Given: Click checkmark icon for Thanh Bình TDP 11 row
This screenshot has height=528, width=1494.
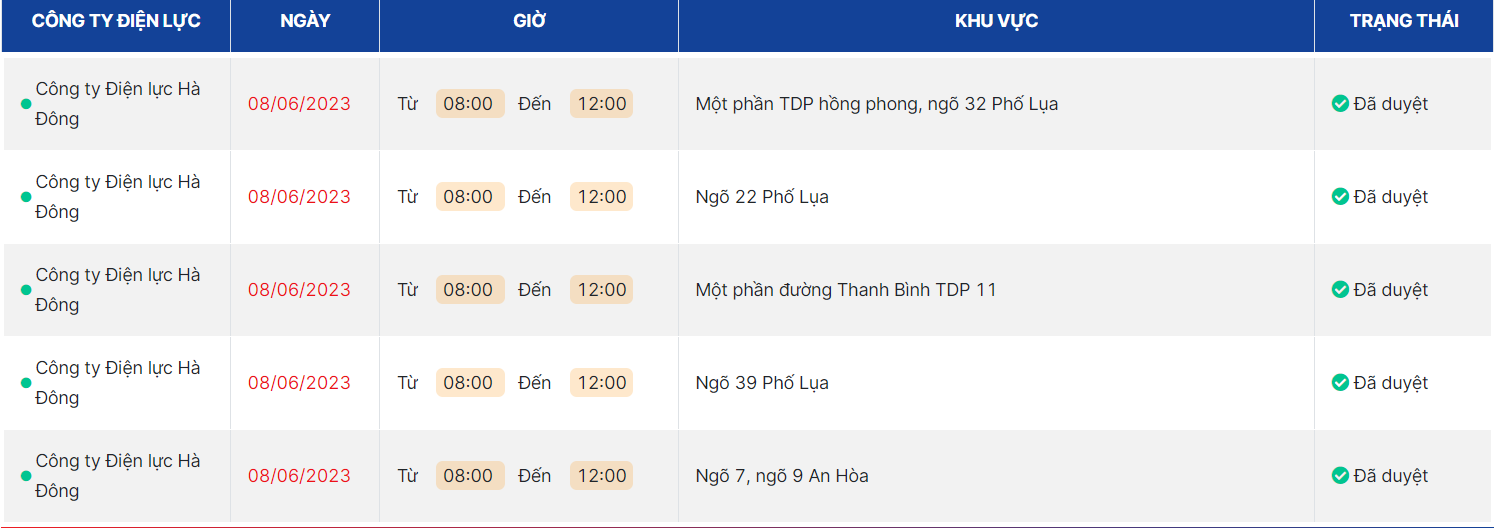Looking at the screenshot, I should point(1340,290).
